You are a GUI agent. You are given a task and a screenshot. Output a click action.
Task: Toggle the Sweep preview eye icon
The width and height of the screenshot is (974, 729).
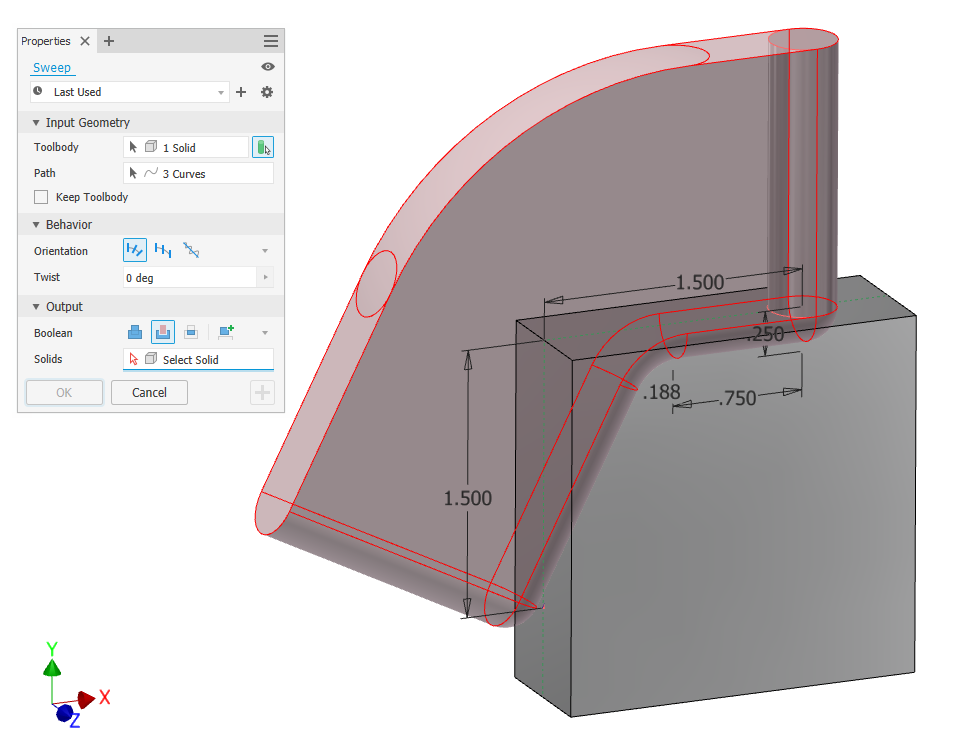pyautogui.click(x=268, y=66)
